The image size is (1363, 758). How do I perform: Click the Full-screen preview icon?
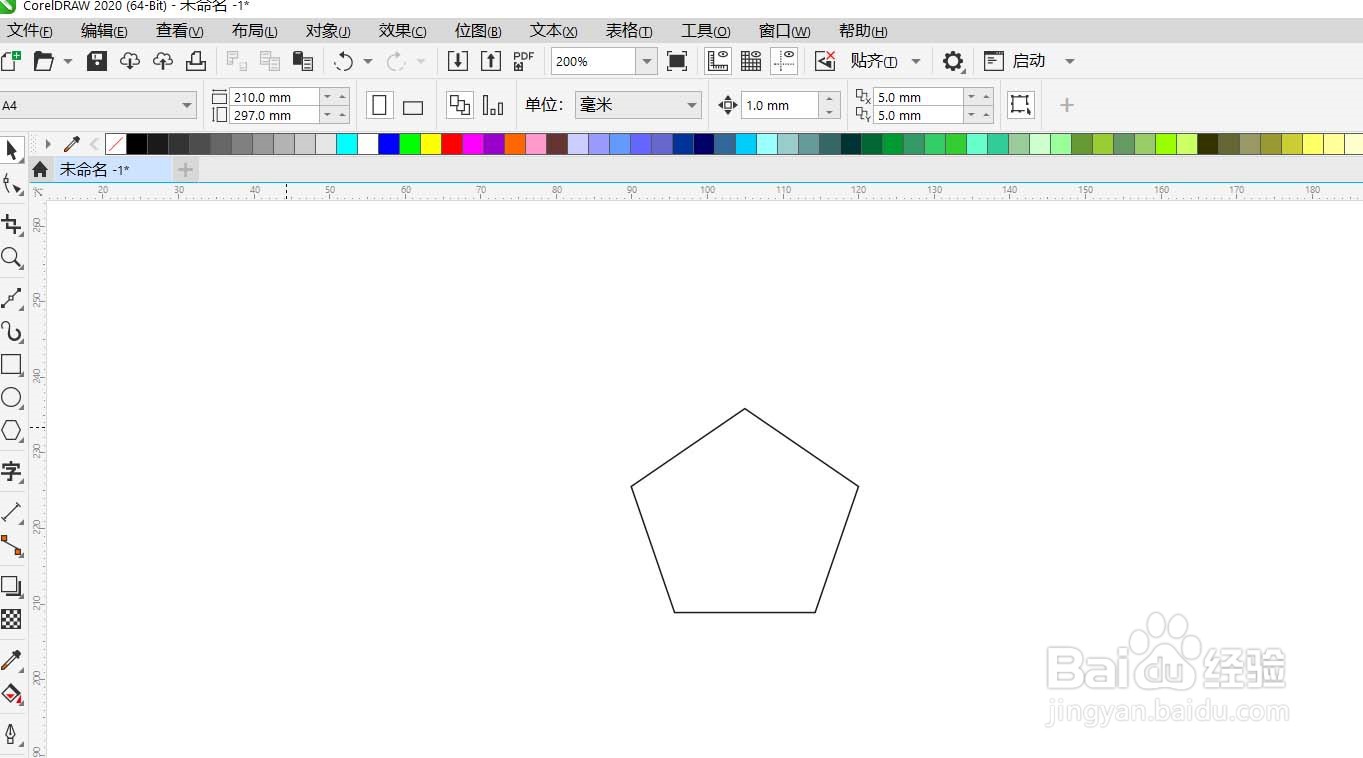pyautogui.click(x=677, y=61)
